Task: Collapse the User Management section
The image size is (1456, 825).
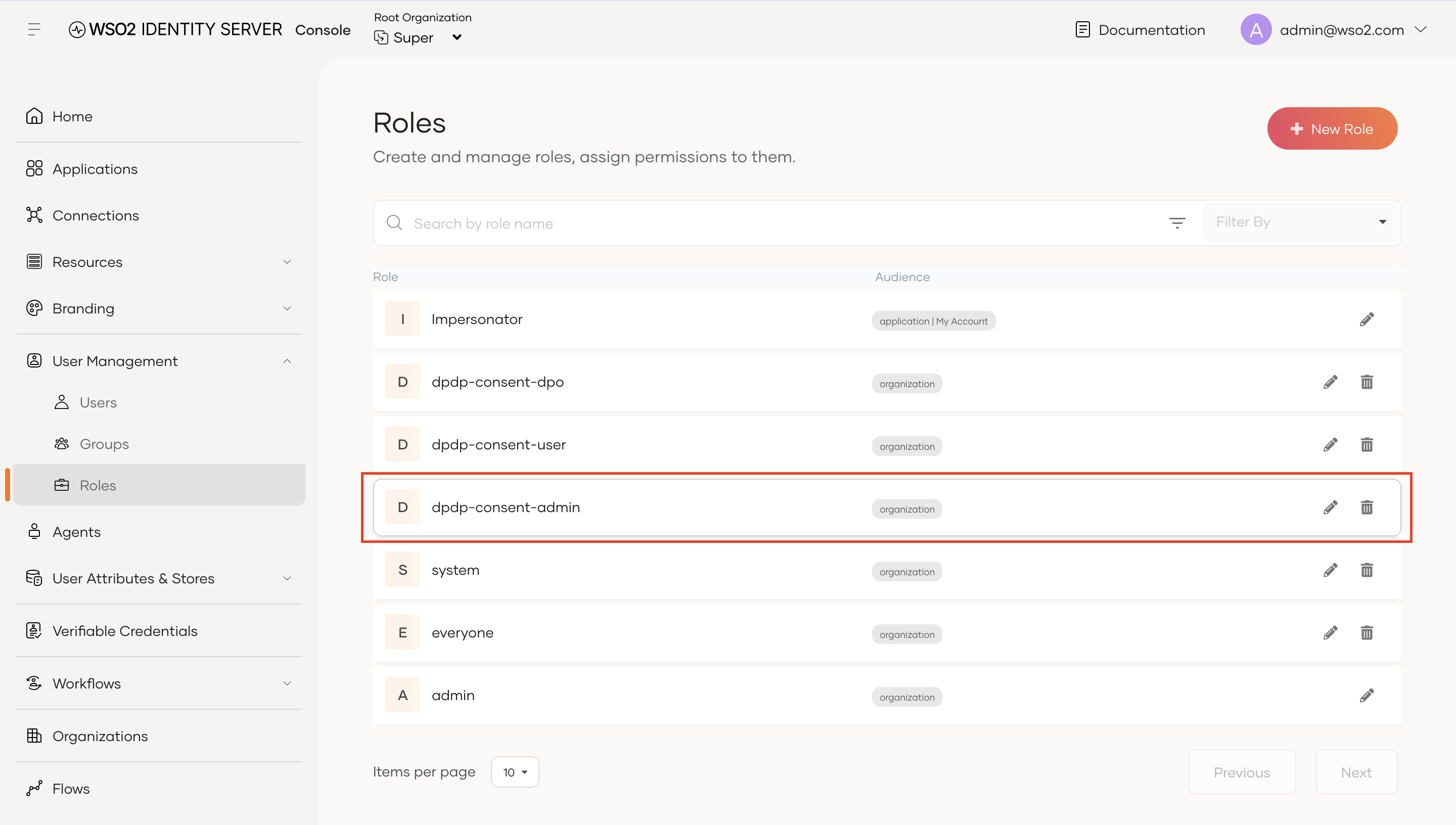Action: pos(159,361)
